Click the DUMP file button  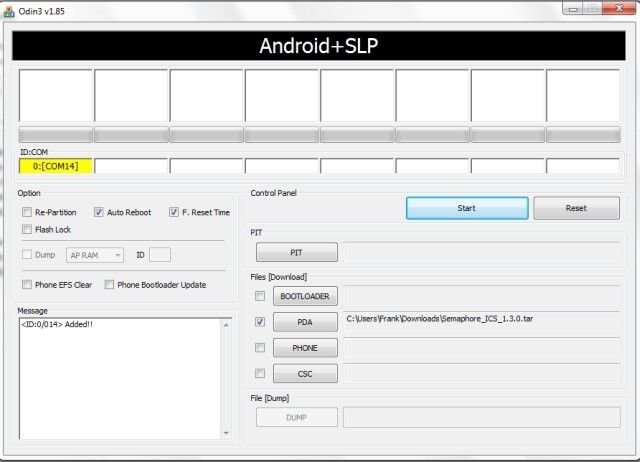297,417
